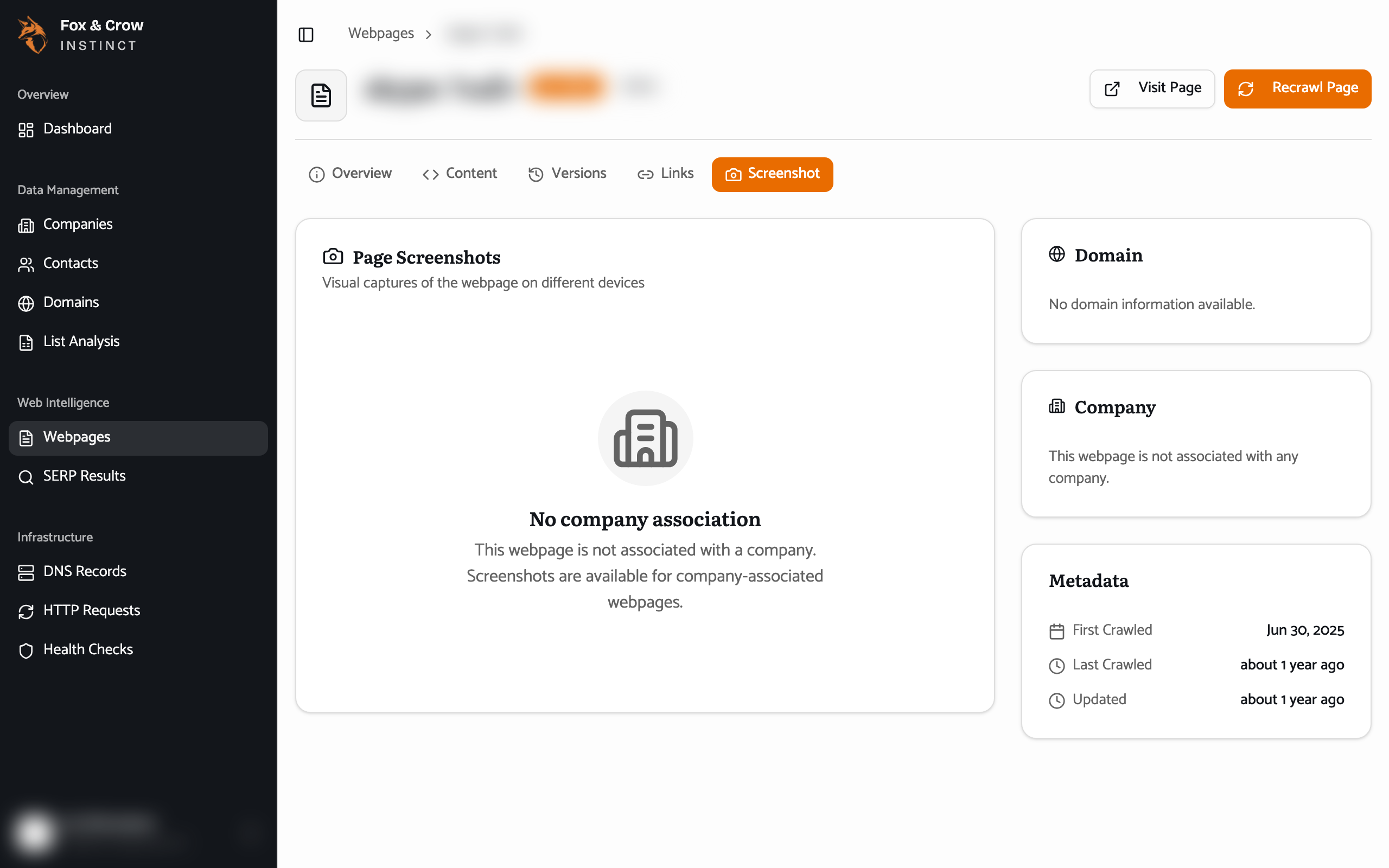This screenshot has width=1389, height=868.
Task: Click the First Crawled calendar icon
Action: [x=1057, y=631]
